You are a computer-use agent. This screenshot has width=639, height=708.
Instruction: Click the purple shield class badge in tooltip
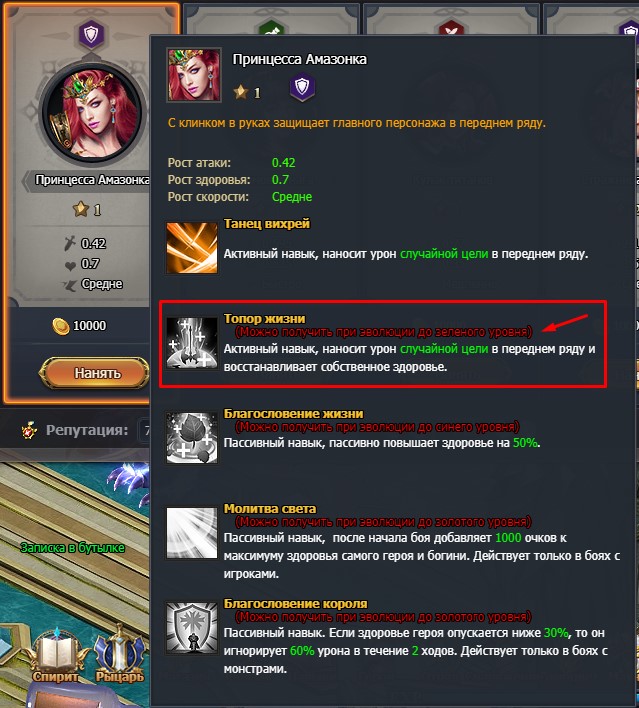pyautogui.click(x=302, y=87)
